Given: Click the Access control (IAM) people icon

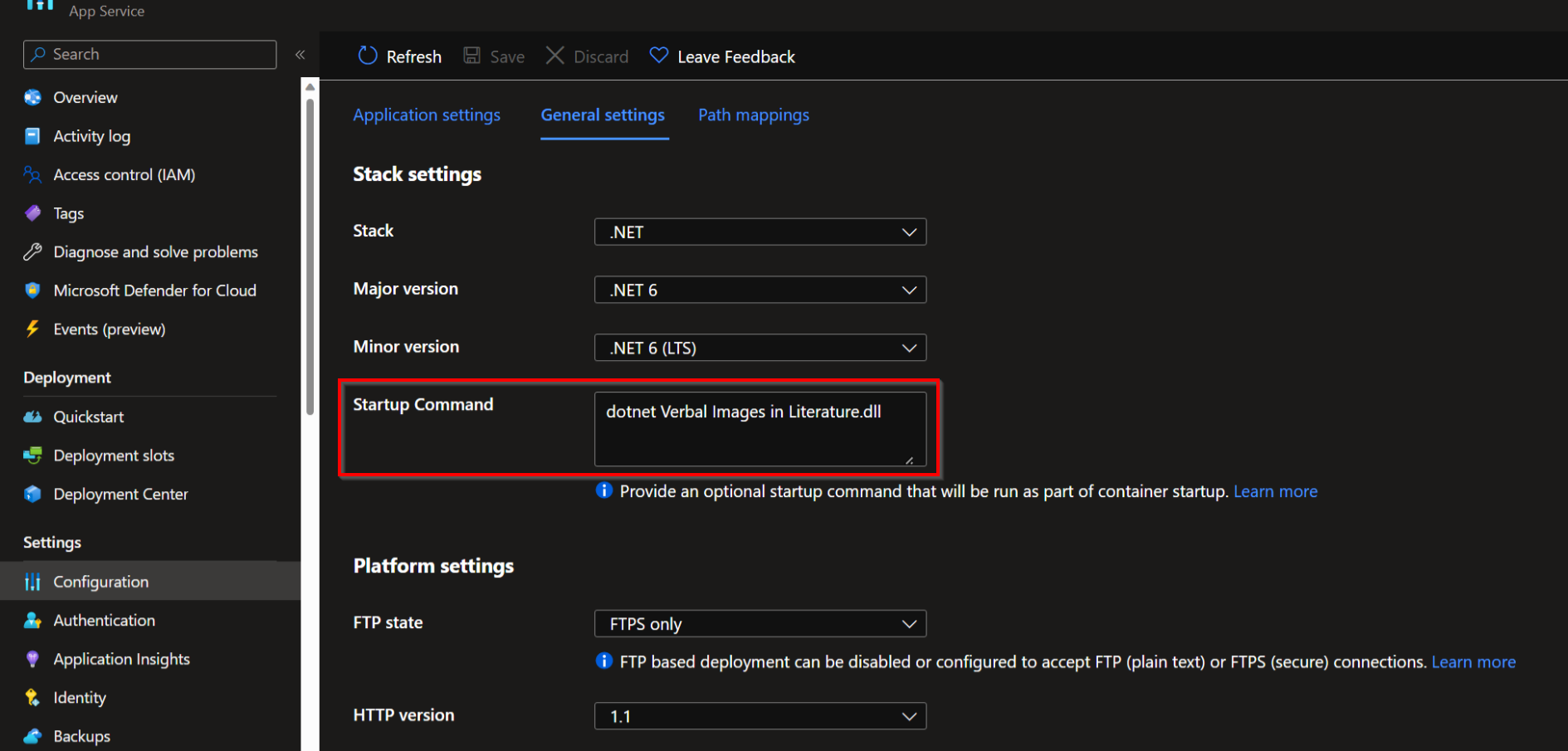Looking at the screenshot, I should (32, 174).
